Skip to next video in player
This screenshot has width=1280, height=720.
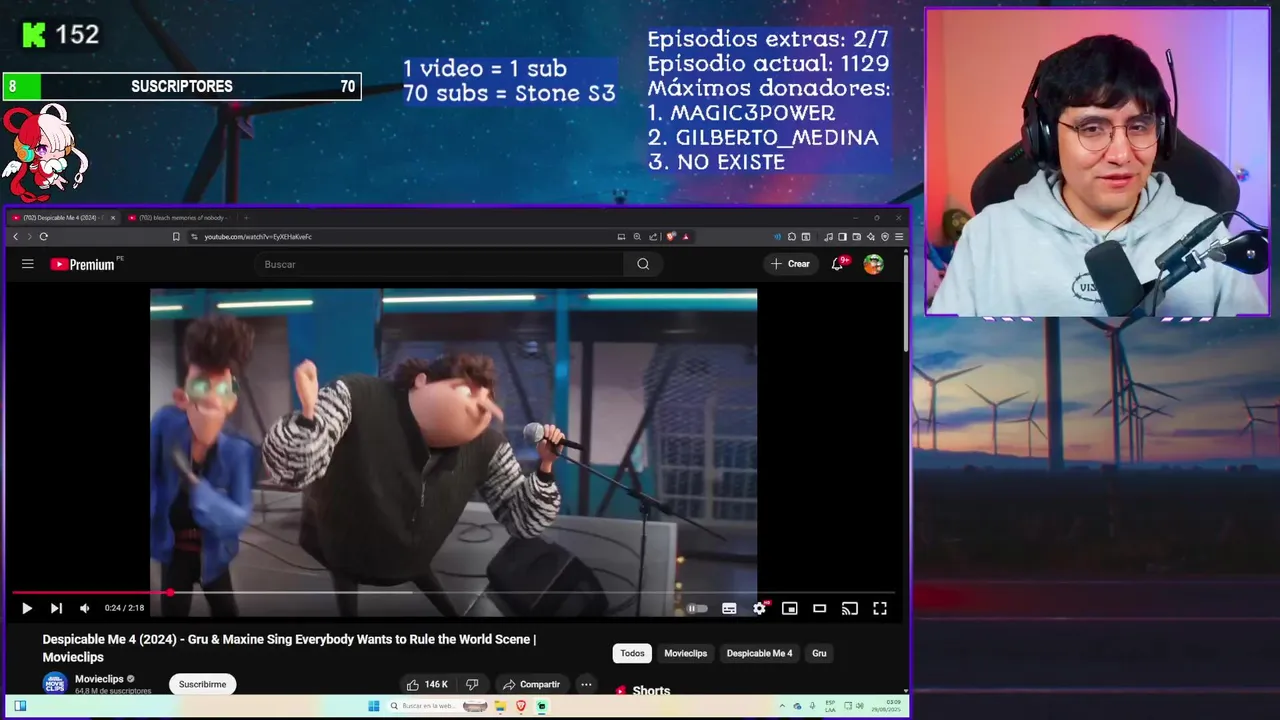(56, 608)
